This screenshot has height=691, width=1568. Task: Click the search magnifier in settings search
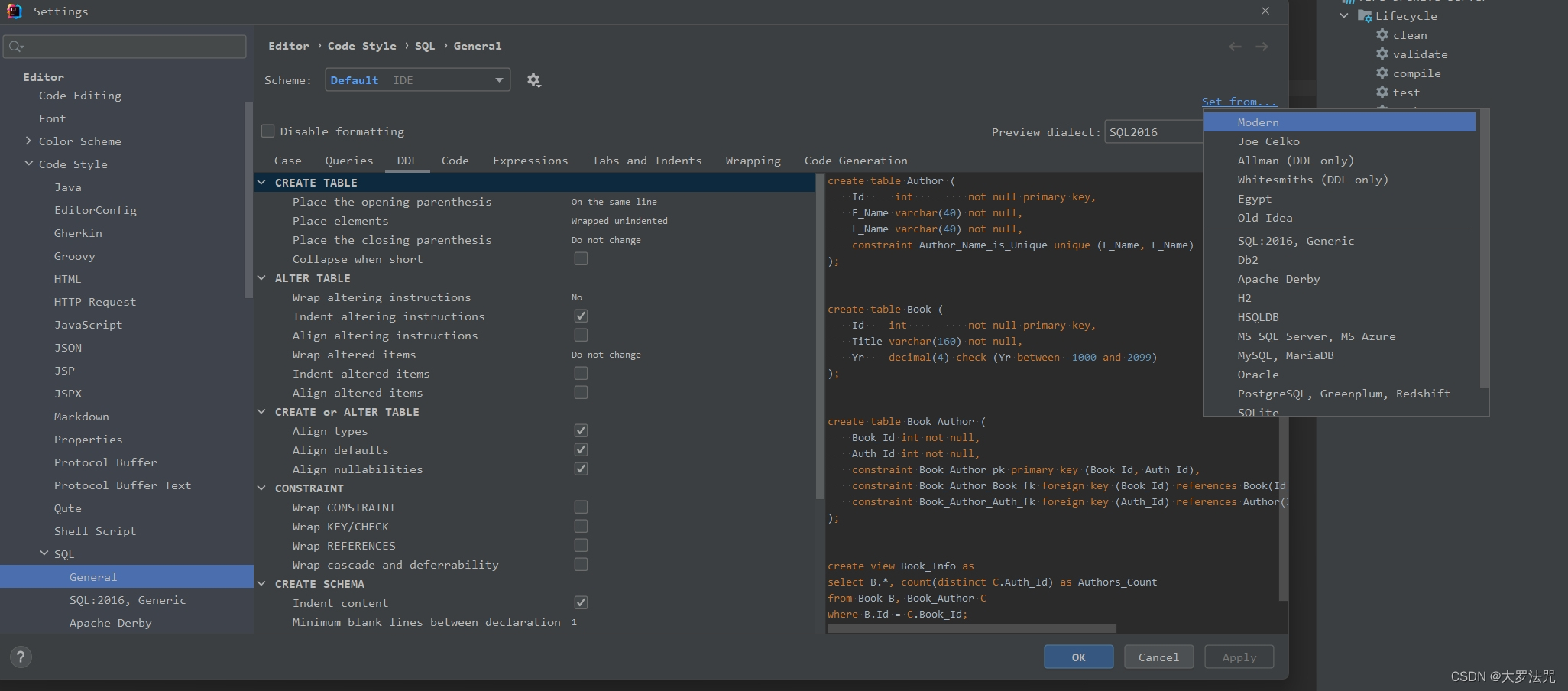pos(17,47)
